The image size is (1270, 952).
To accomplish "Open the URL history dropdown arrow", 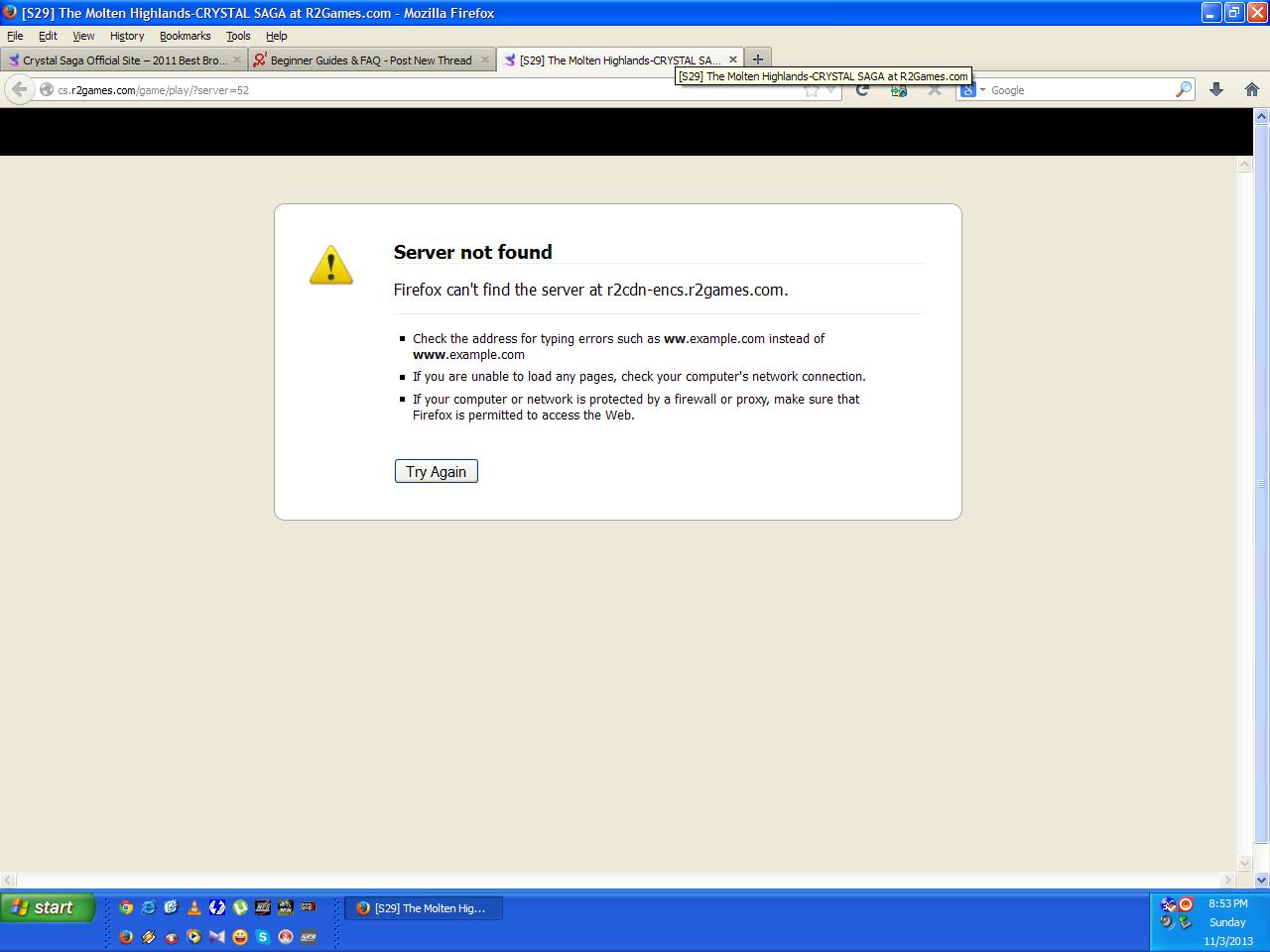I will tap(831, 90).
